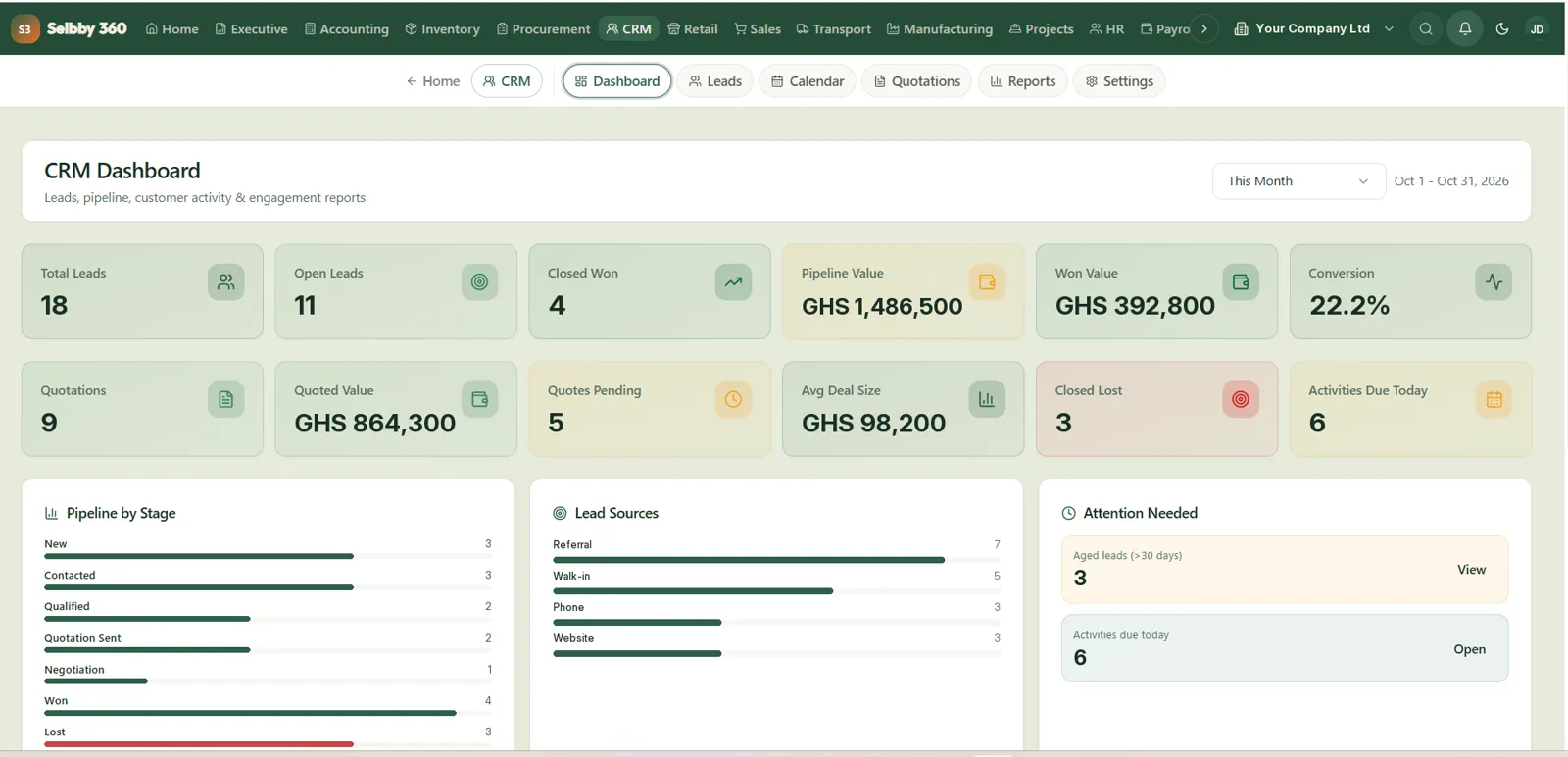1568x757 pixels.
Task: Click the Quotes Pending clock icon
Action: coord(733,399)
